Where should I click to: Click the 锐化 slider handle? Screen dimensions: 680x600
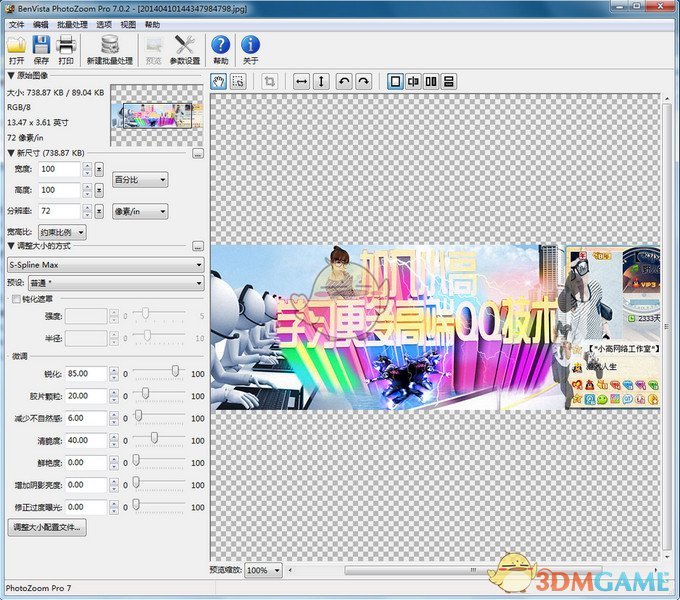[175, 371]
